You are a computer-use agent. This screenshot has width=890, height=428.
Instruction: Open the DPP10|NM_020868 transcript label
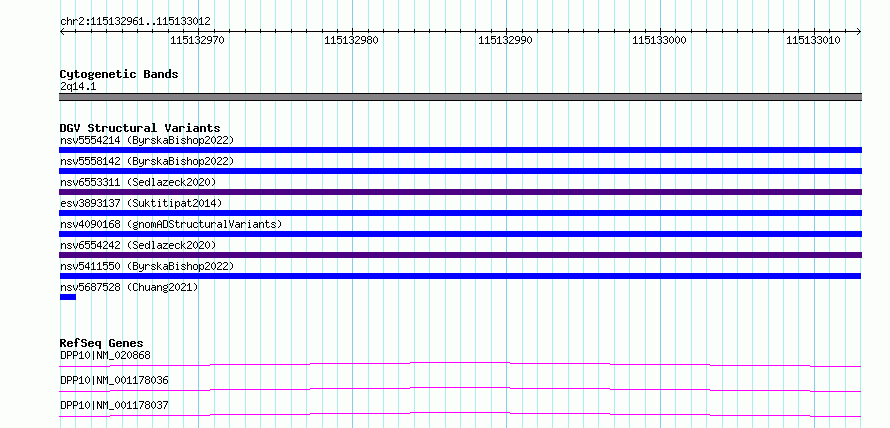105,355
